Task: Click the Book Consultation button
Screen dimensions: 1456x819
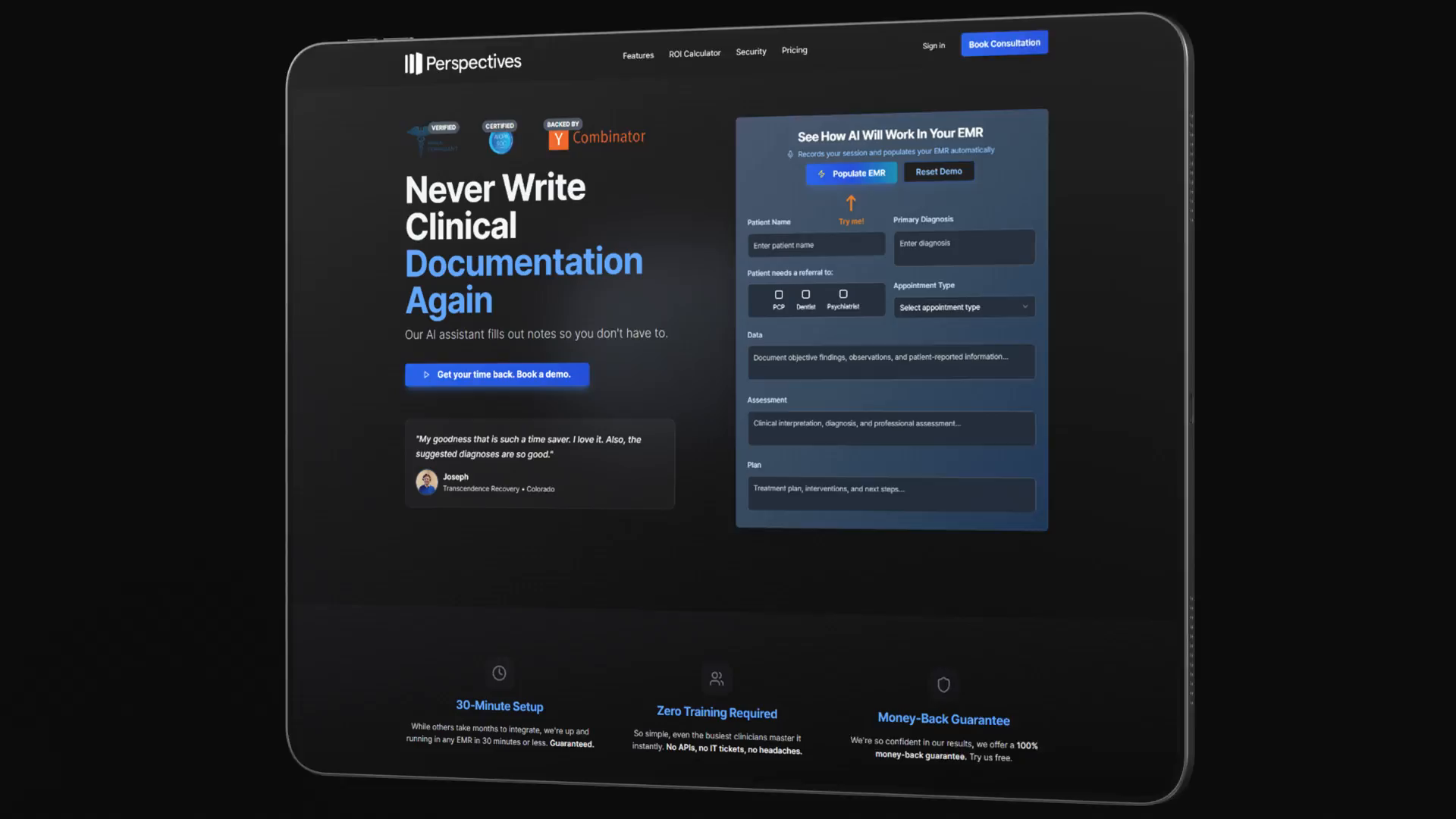Action: click(x=1004, y=43)
